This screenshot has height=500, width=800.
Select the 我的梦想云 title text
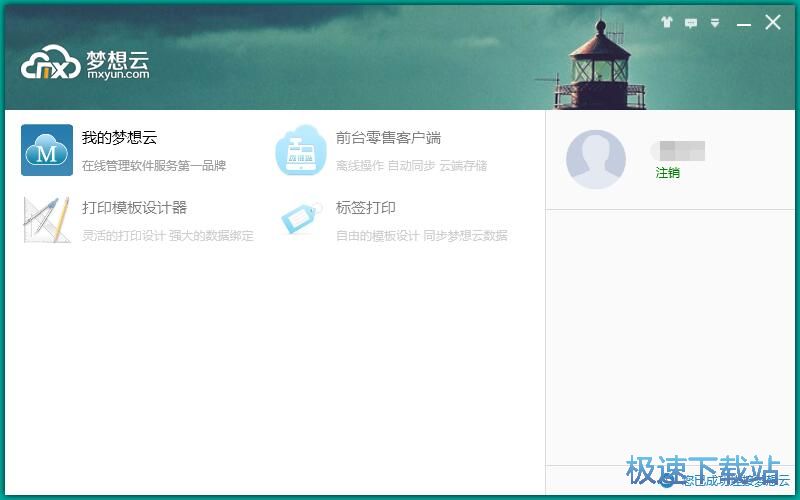pos(119,138)
